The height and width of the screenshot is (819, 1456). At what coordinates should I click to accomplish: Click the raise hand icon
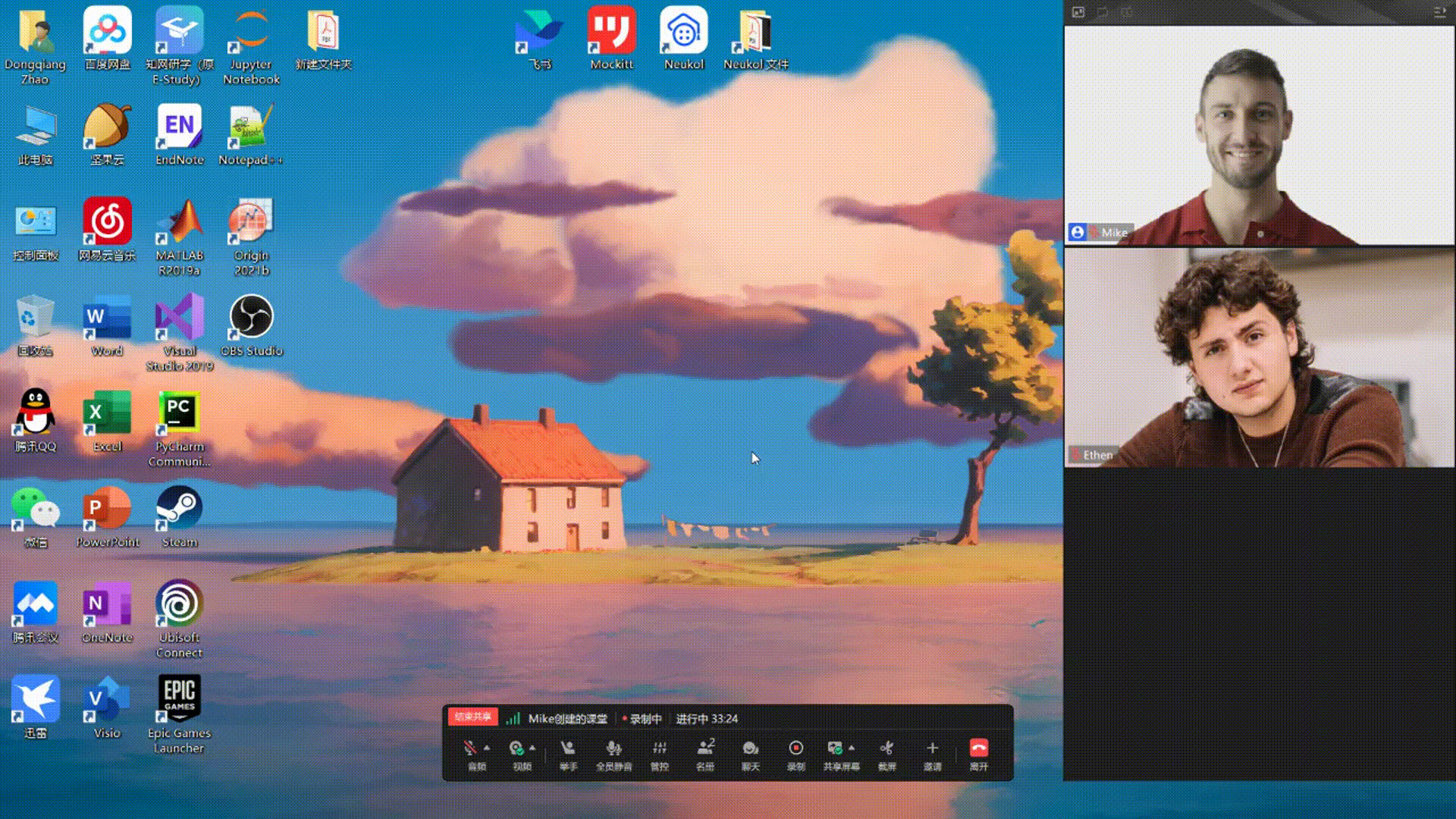(x=567, y=748)
